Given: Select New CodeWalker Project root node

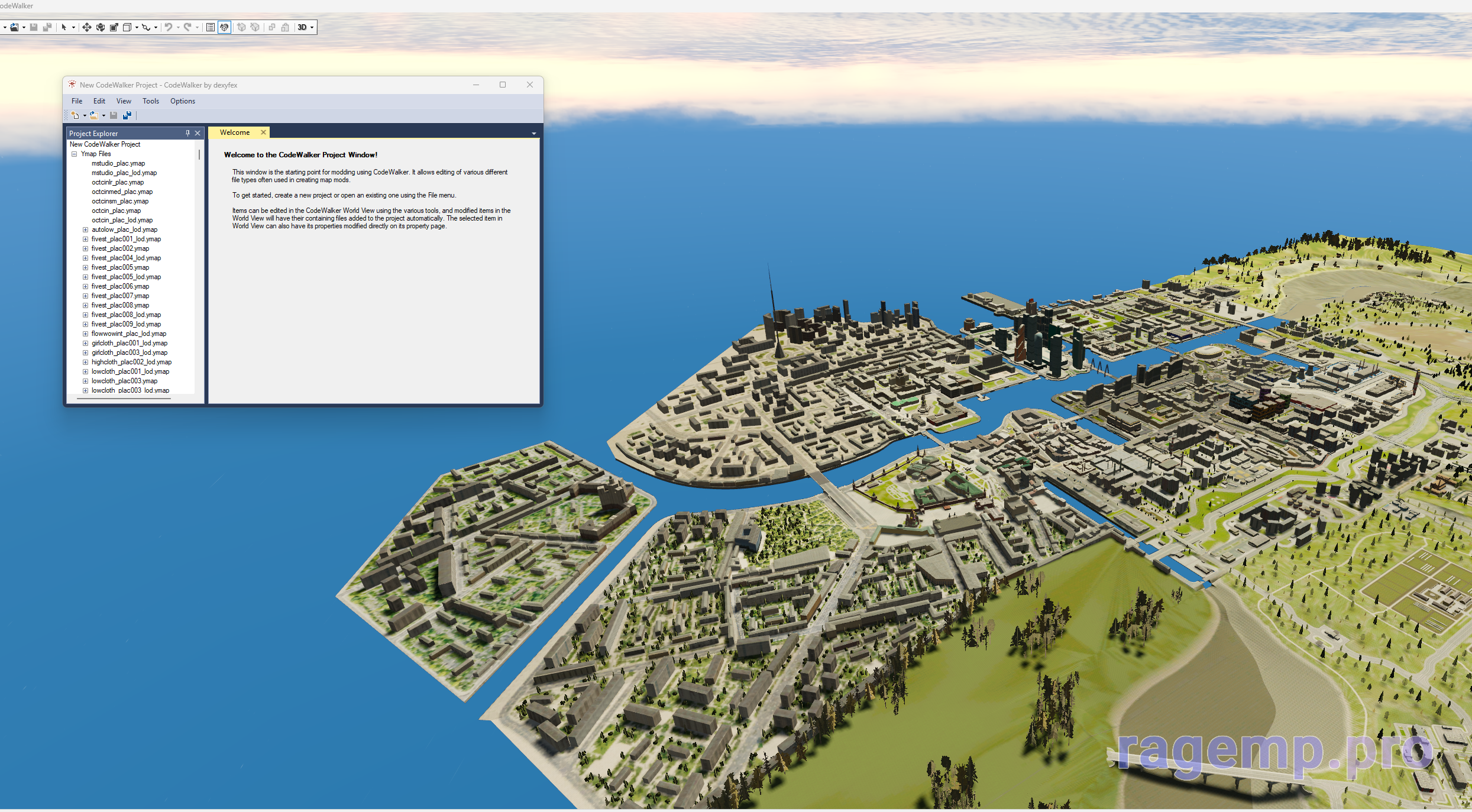Looking at the screenshot, I should 105,144.
